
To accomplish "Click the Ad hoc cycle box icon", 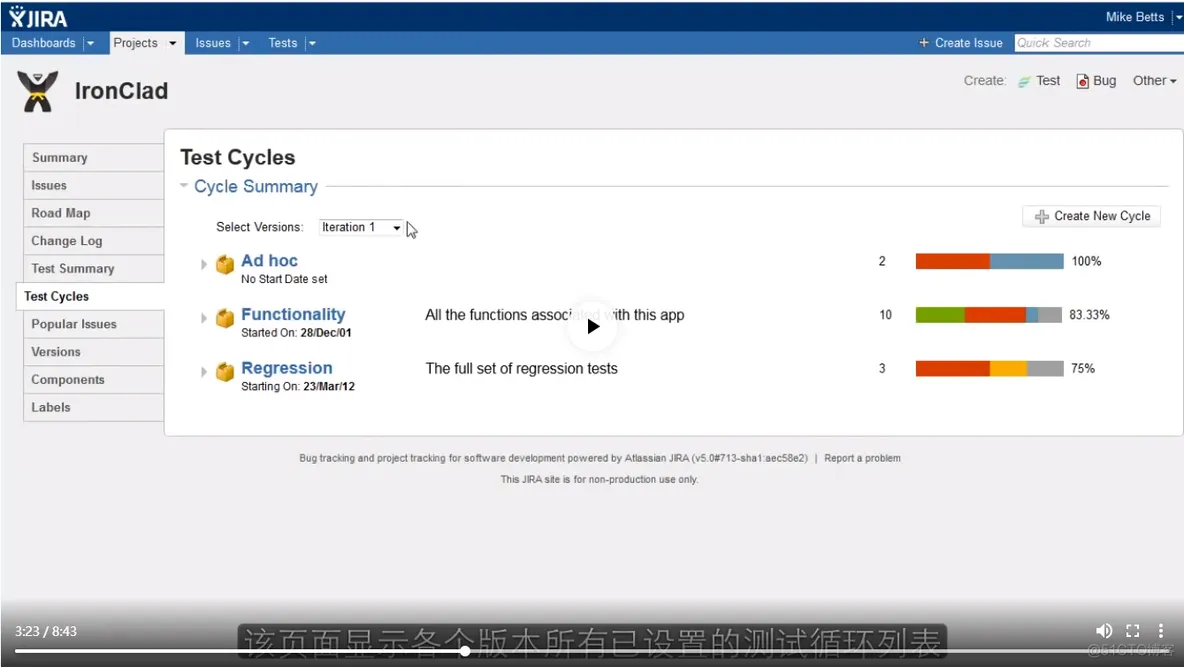I will (x=225, y=264).
